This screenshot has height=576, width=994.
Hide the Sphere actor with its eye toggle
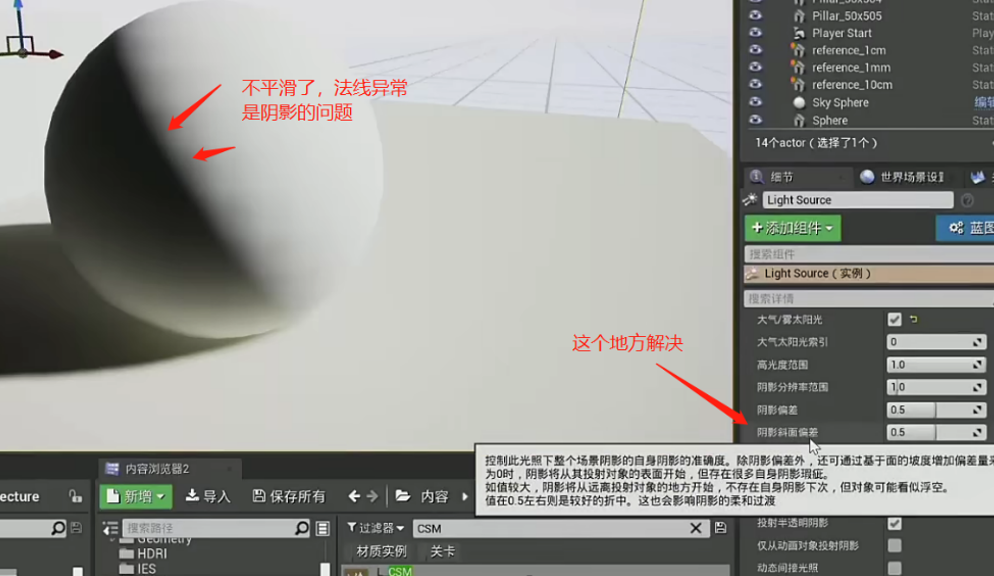755,119
